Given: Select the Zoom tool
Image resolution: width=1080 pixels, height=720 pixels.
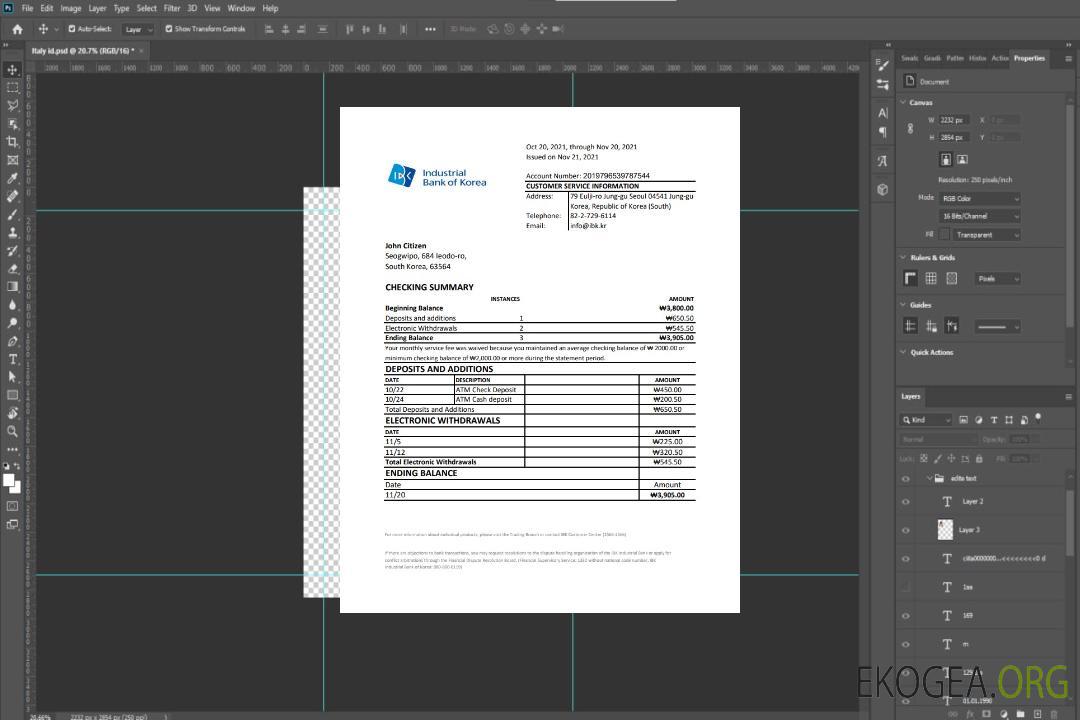Looking at the screenshot, I should (x=12, y=431).
